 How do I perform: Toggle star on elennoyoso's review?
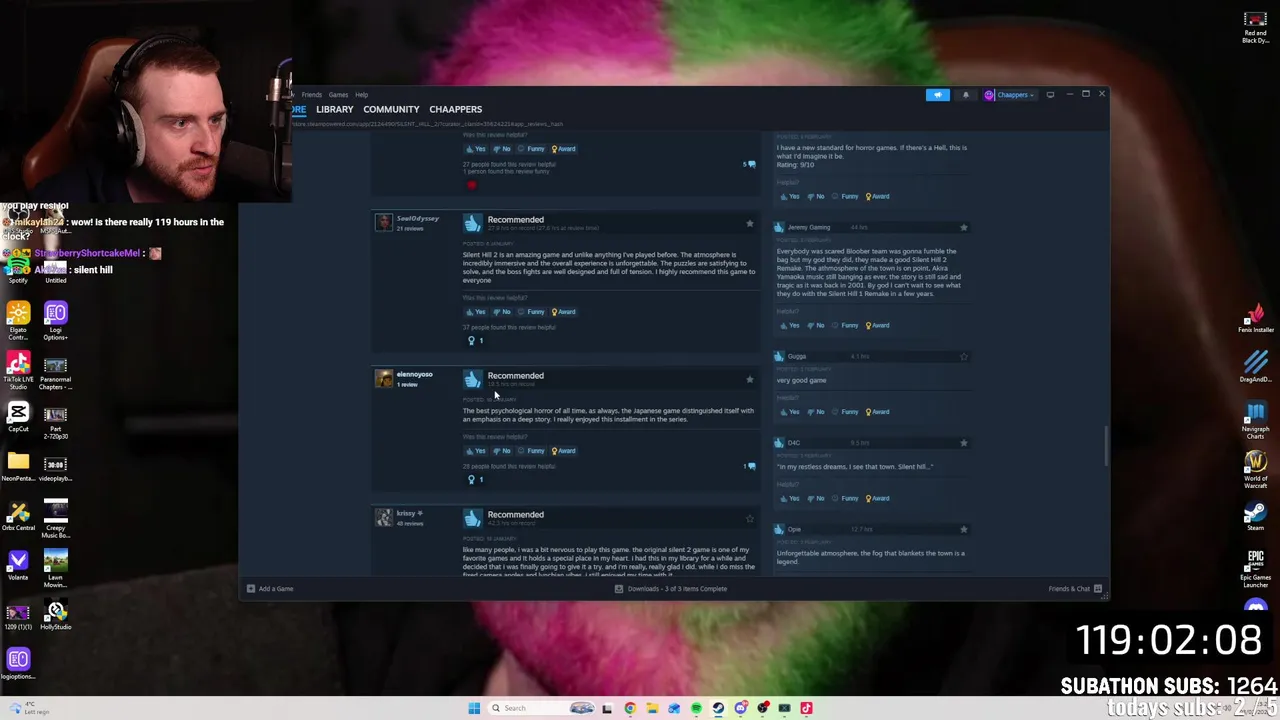click(749, 379)
